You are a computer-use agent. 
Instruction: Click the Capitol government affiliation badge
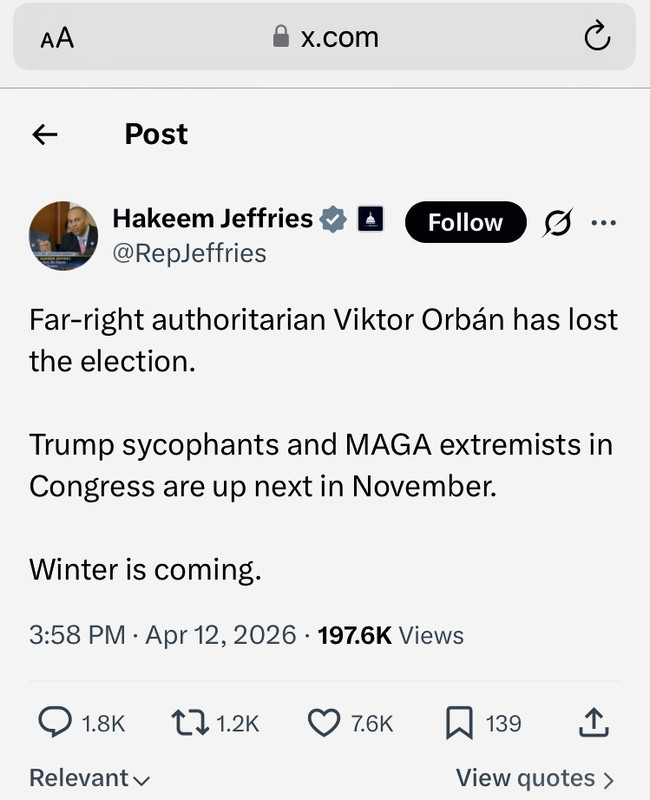tap(370, 219)
